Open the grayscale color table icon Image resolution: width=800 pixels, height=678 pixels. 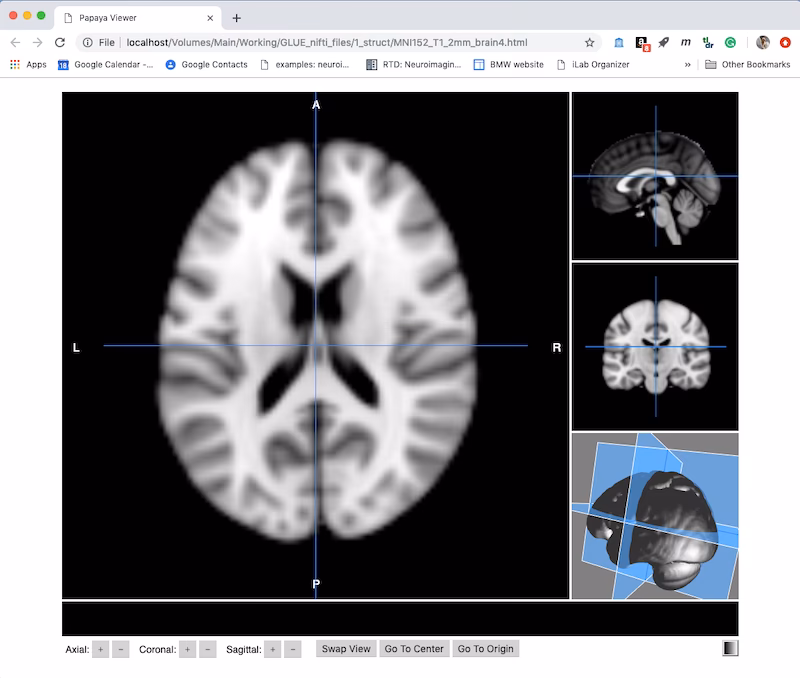(x=730, y=648)
